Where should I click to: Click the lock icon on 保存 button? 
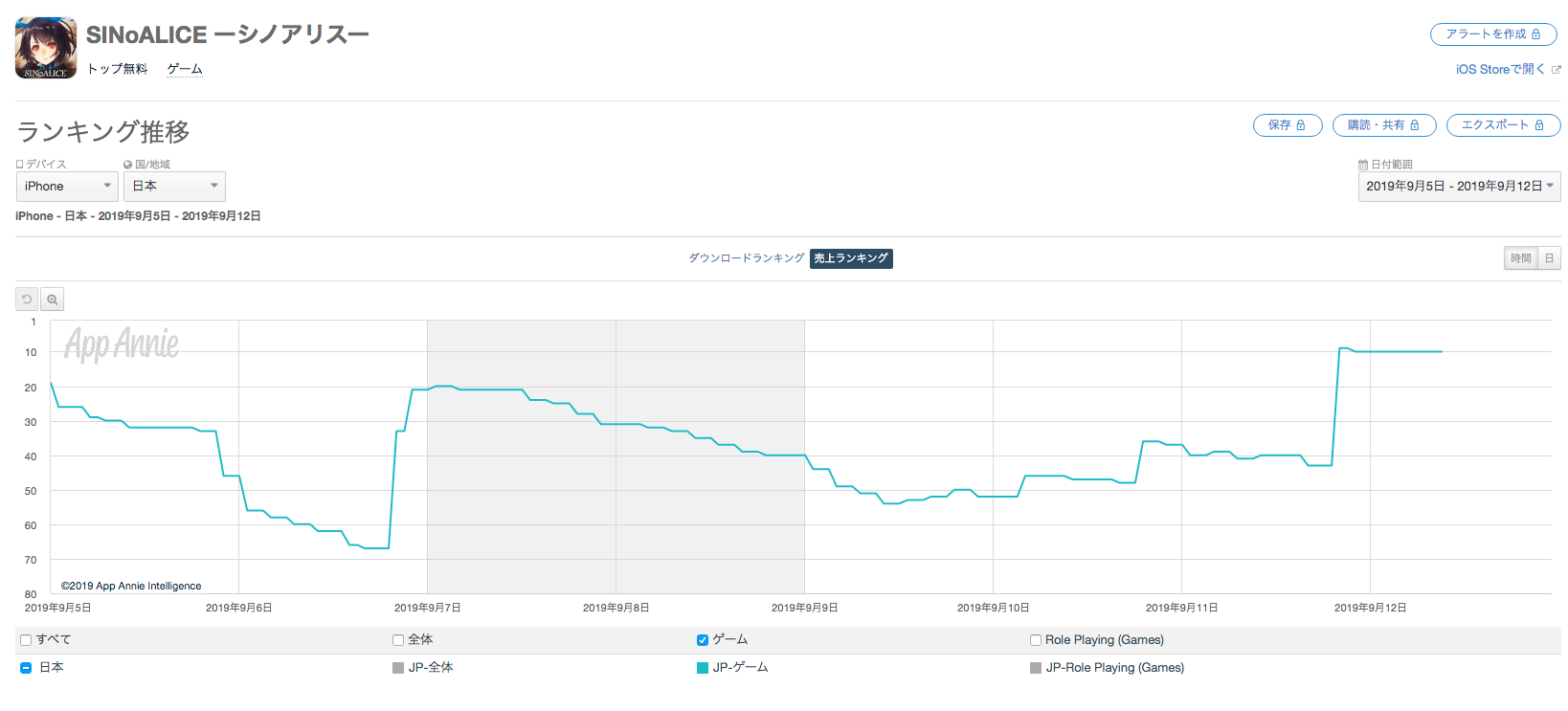pyautogui.click(x=1301, y=125)
